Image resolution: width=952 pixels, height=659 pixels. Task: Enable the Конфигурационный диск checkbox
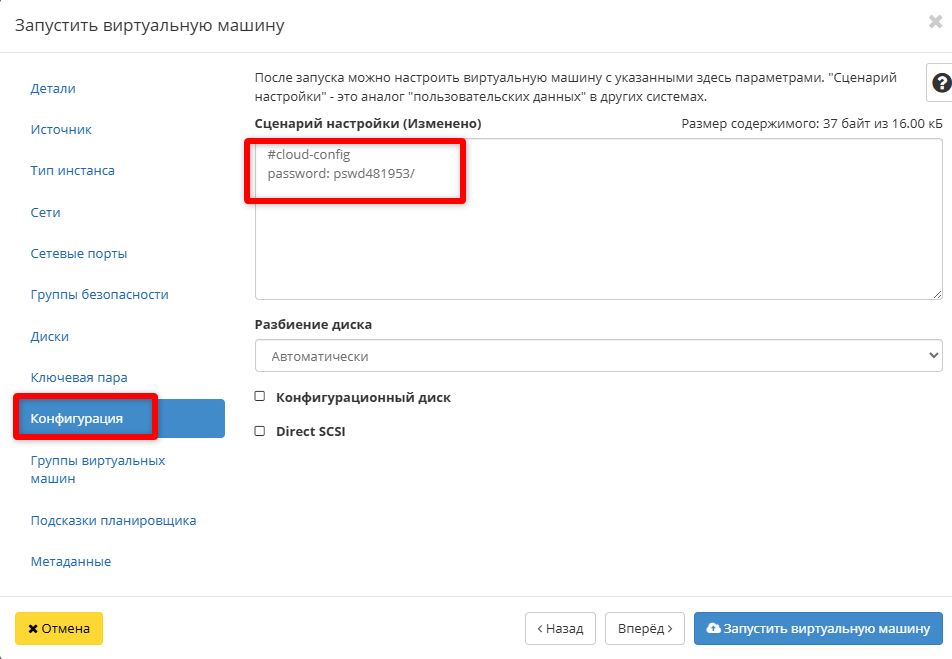260,397
